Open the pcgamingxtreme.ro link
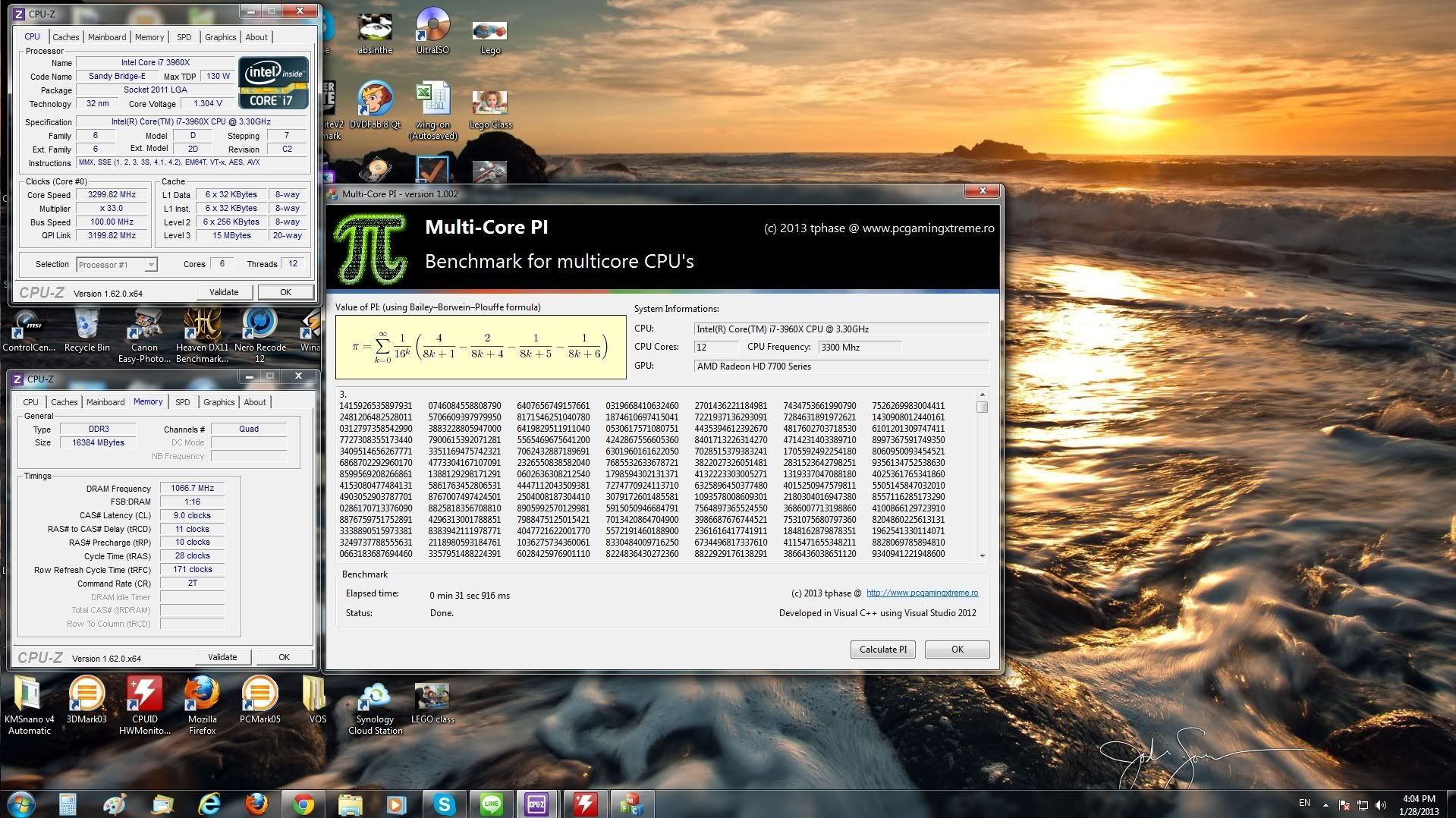1456x818 pixels. [922, 593]
